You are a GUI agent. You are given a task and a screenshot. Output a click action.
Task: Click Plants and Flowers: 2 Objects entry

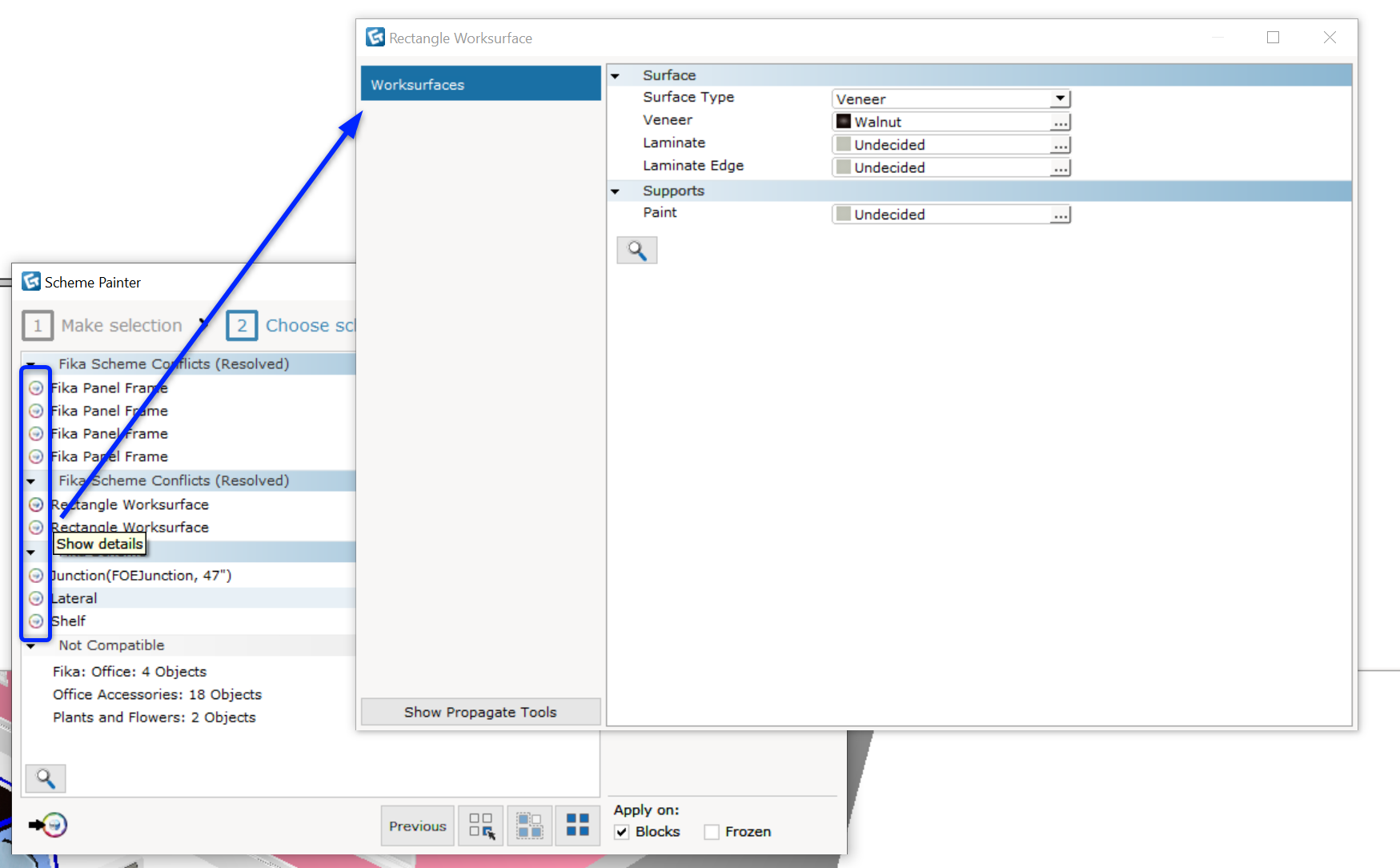154,717
